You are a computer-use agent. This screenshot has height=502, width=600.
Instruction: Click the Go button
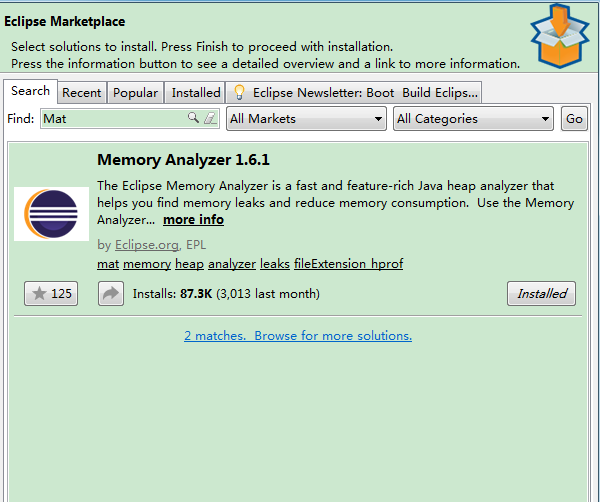574,119
